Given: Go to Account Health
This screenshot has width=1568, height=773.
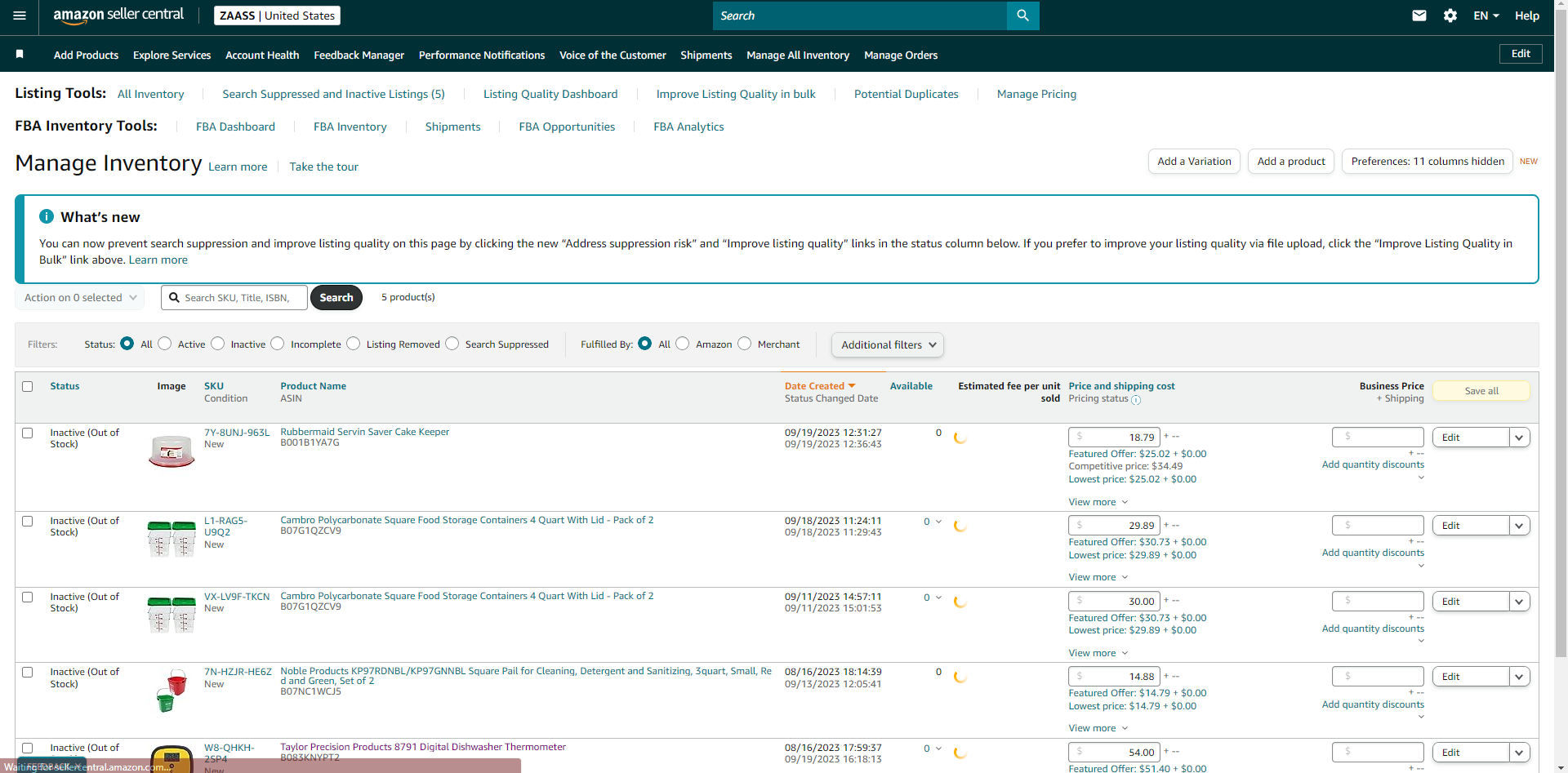Looking at the screenshot, I should click(x=262, y=56).
